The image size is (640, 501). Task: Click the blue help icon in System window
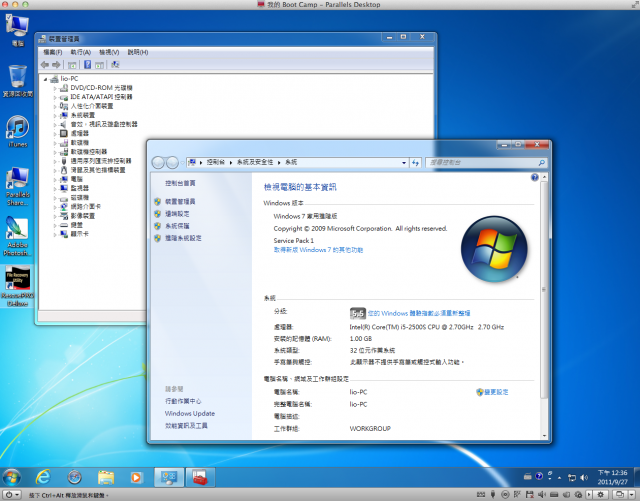(x=534, y=177)
